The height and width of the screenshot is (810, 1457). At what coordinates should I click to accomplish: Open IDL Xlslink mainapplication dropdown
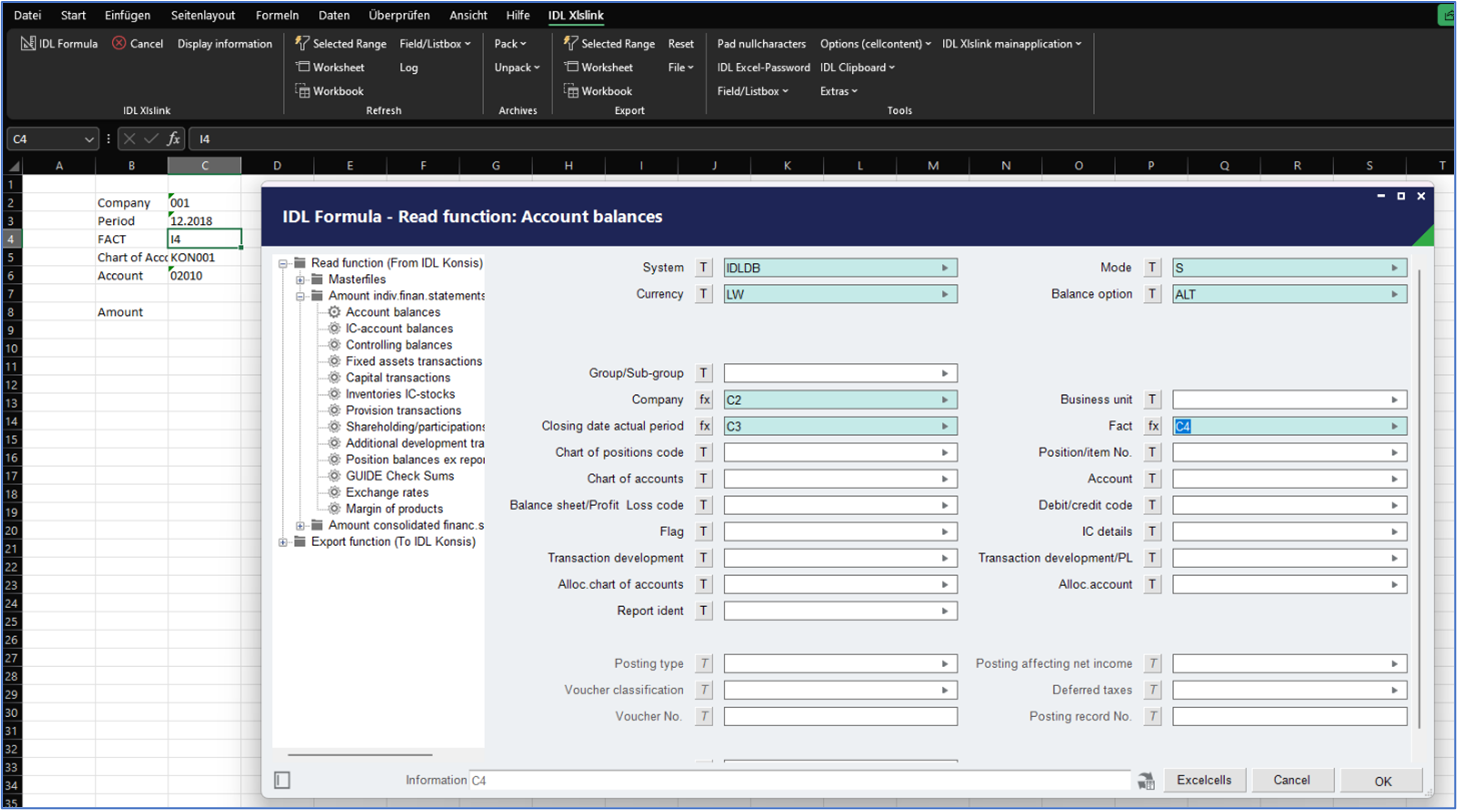click(1012, 44)
